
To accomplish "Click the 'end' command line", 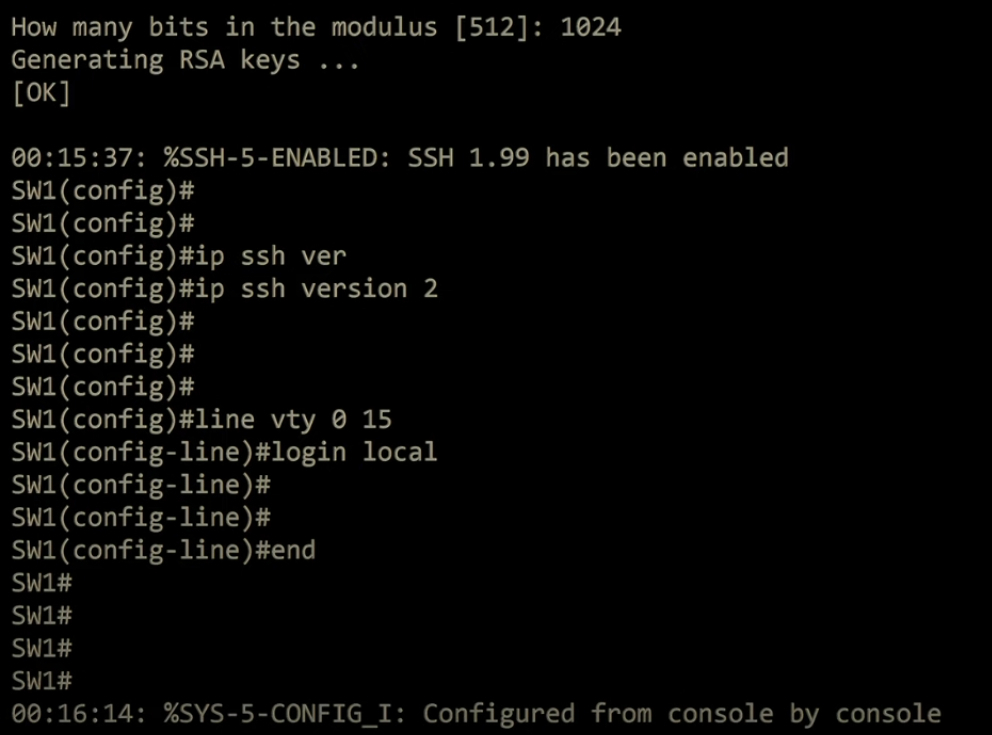I will [163, 550].
